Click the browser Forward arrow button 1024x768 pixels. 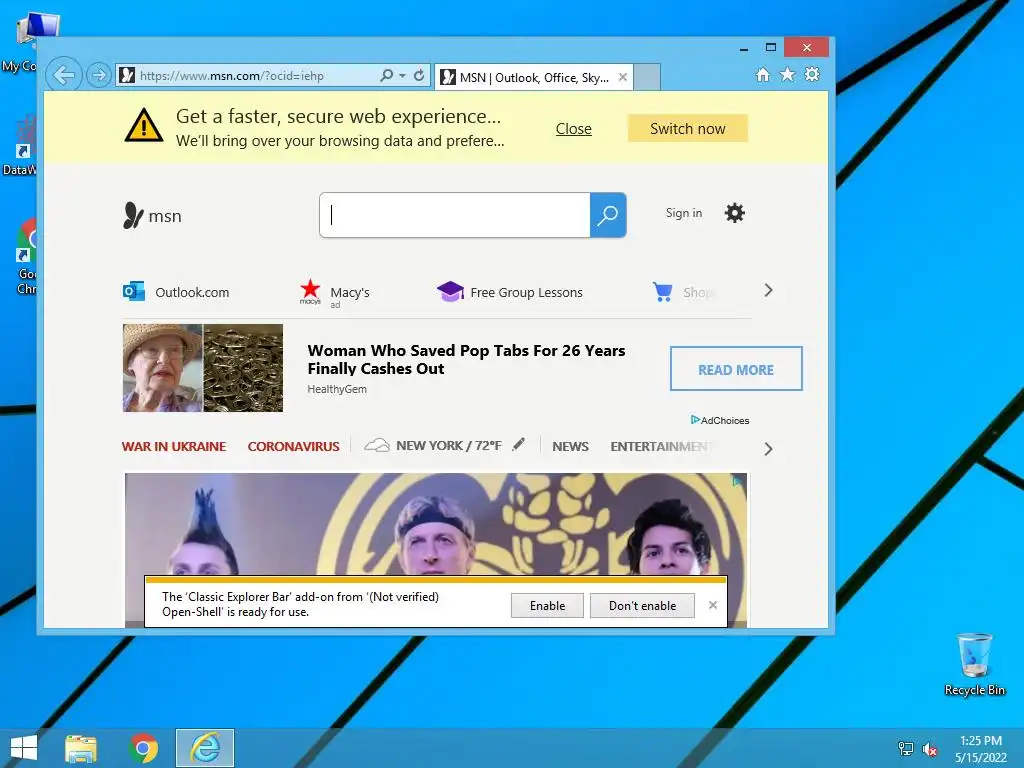click(99, 76)
